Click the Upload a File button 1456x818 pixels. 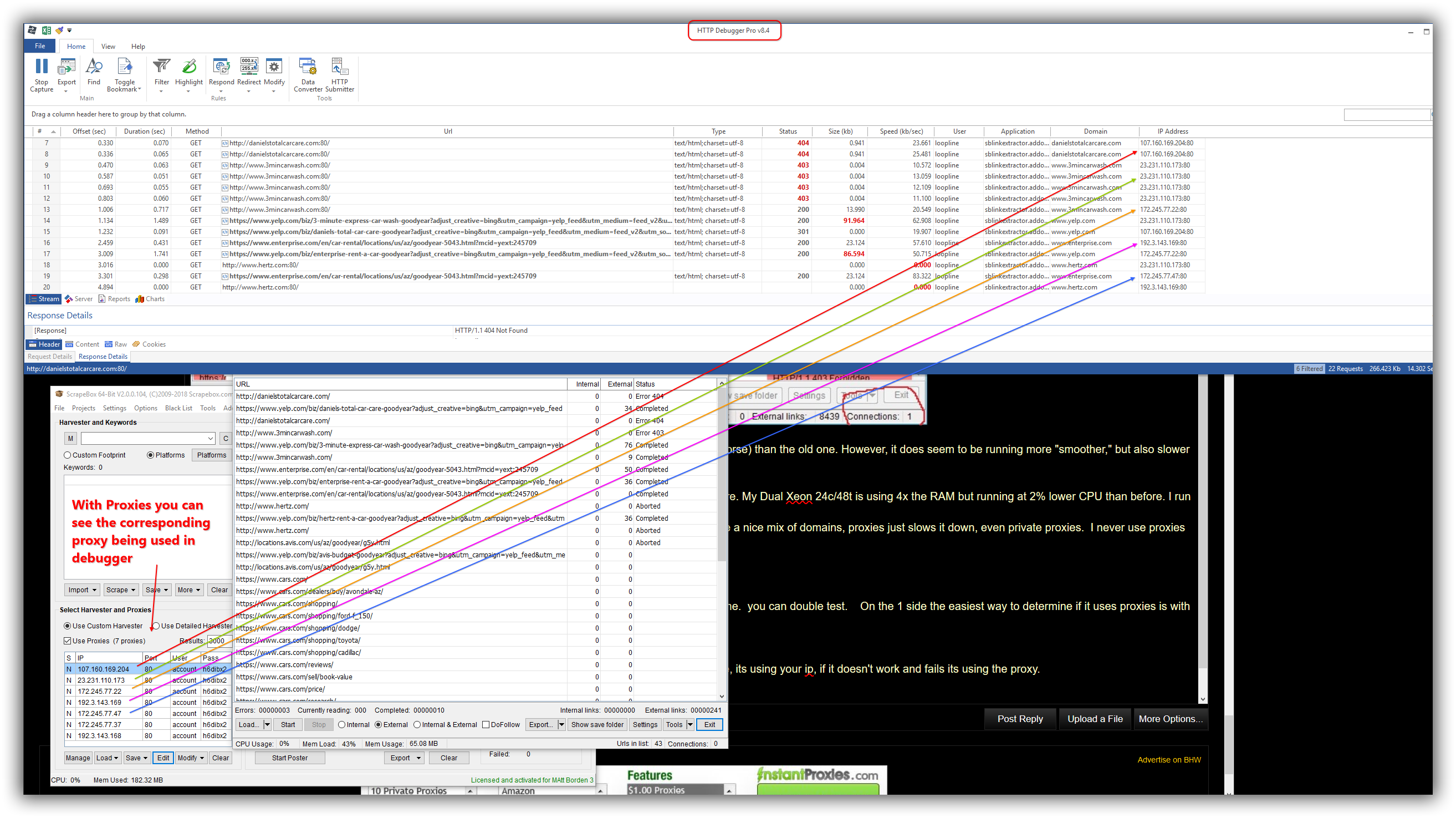1095,720
